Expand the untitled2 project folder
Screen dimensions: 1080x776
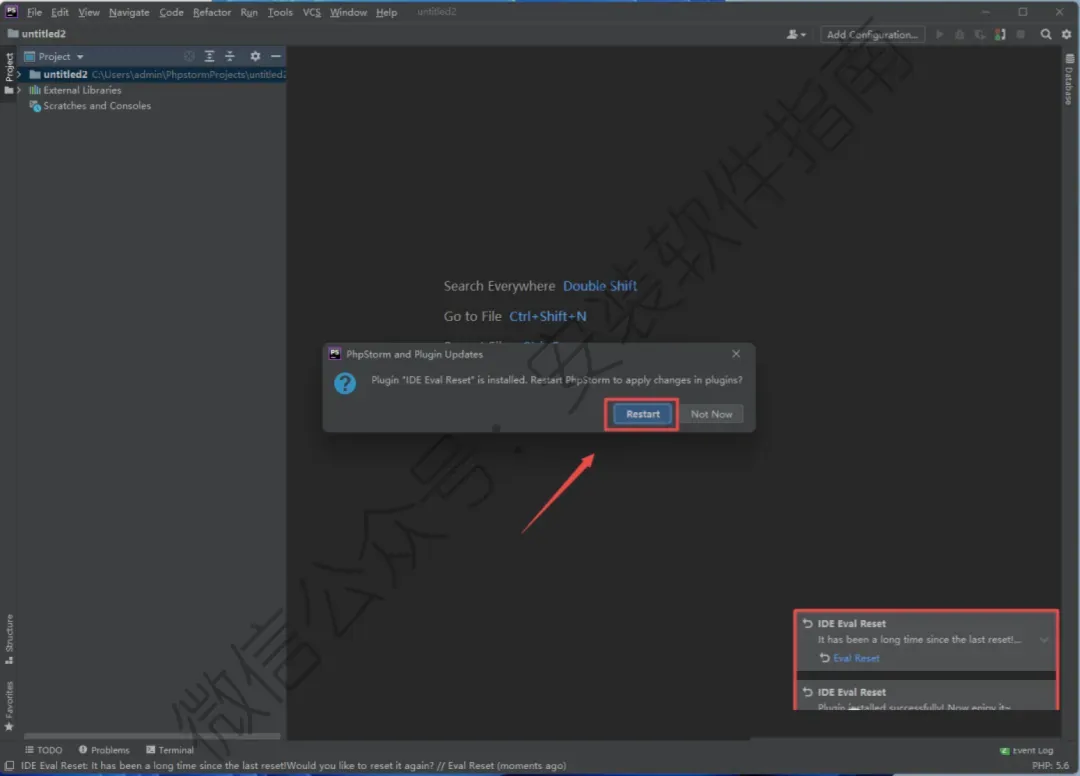tap(19, 74)
